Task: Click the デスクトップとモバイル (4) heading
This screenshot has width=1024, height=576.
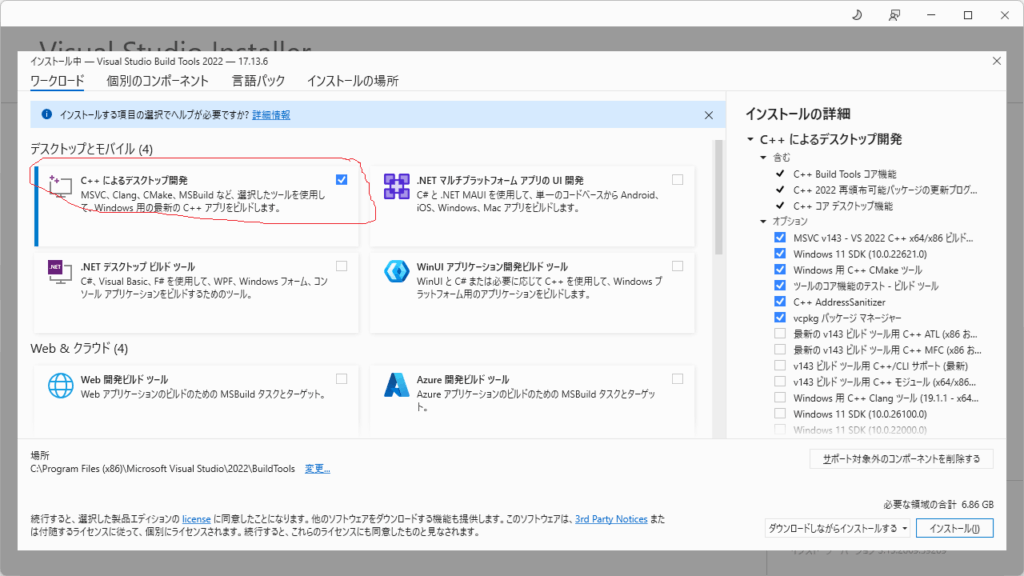Action: coord(91,149)
